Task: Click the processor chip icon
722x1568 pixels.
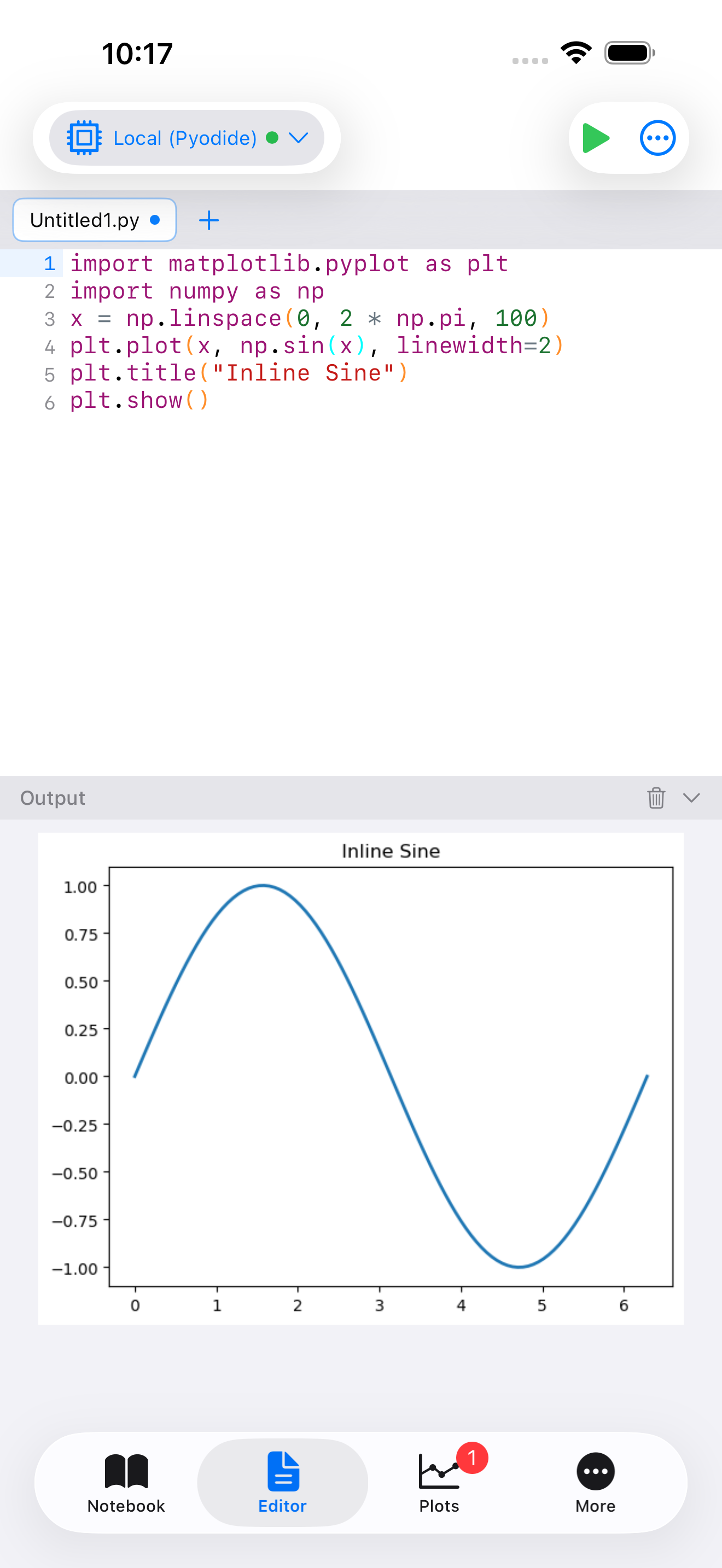Action: tap(84, 138)
